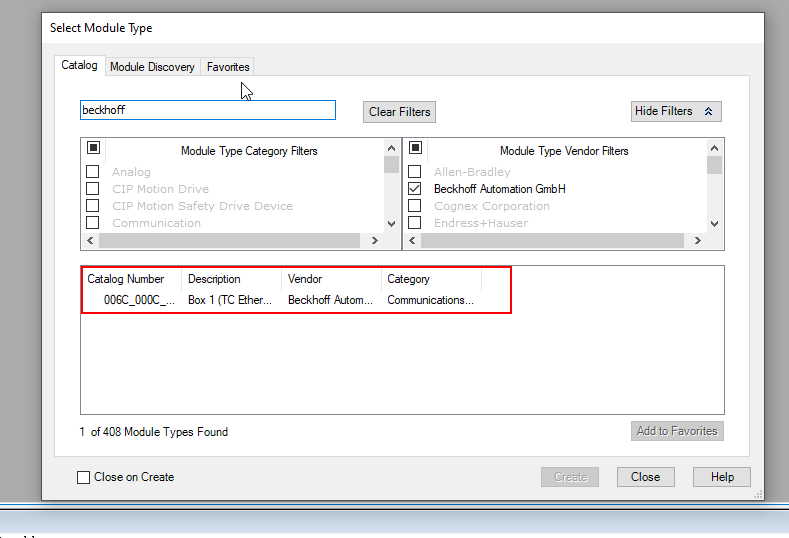Switch to the Catalog tab

(80, 65)
